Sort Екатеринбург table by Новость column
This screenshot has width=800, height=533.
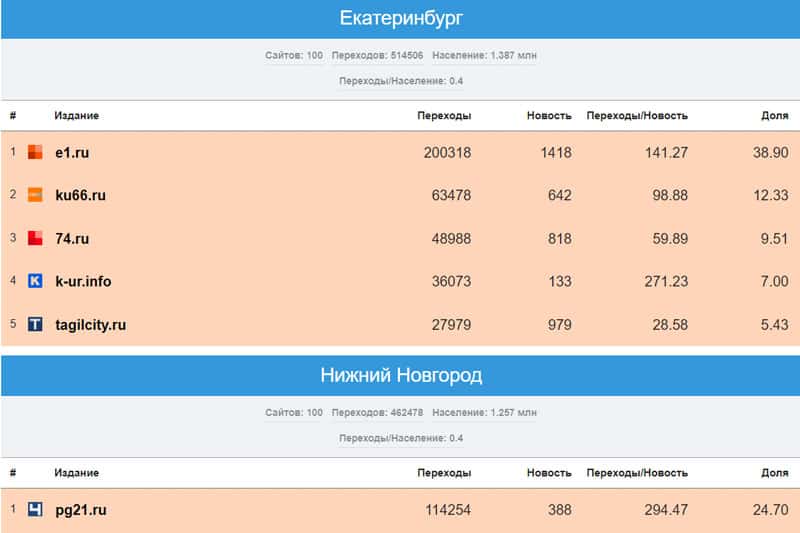coord(549,116)
